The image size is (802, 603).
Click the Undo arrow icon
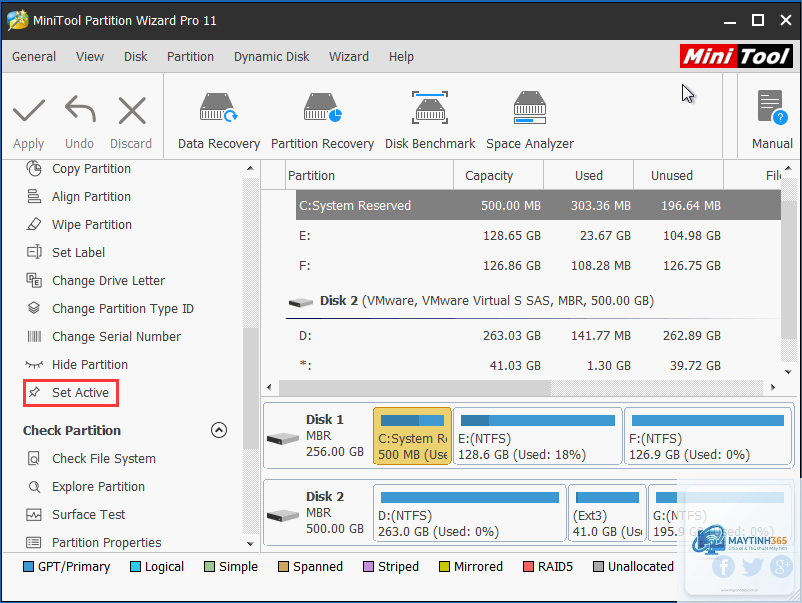[80, 109]
